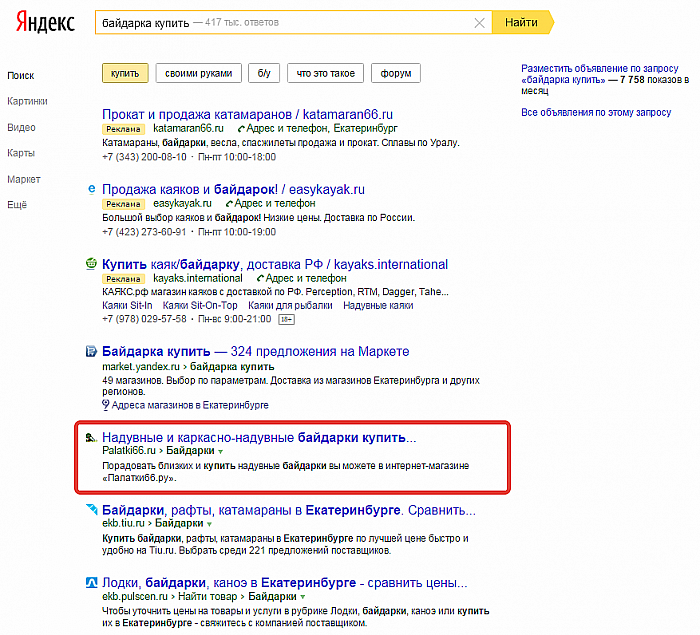Click Найти товар breadcrumb
Viewport: 700px width, 635px height.
[208, 596]
